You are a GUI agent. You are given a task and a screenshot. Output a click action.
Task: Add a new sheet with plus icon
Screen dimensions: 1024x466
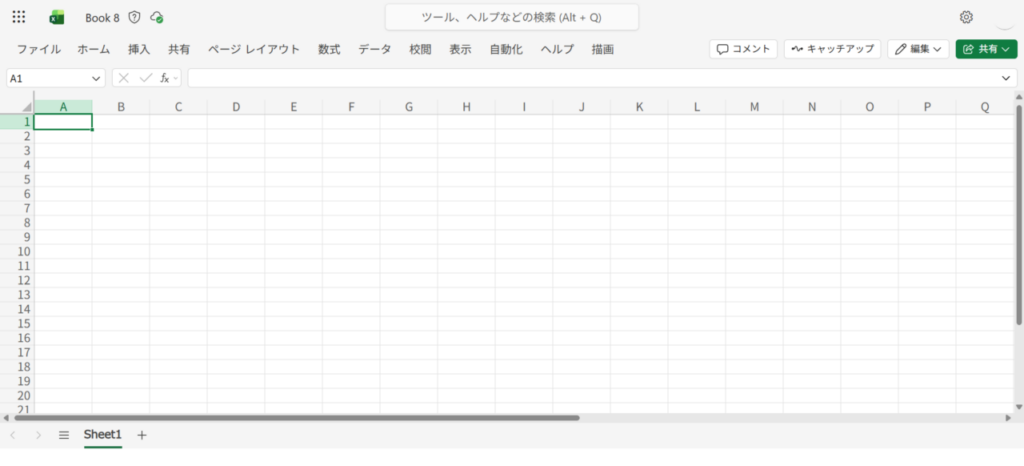pos(142,435)
